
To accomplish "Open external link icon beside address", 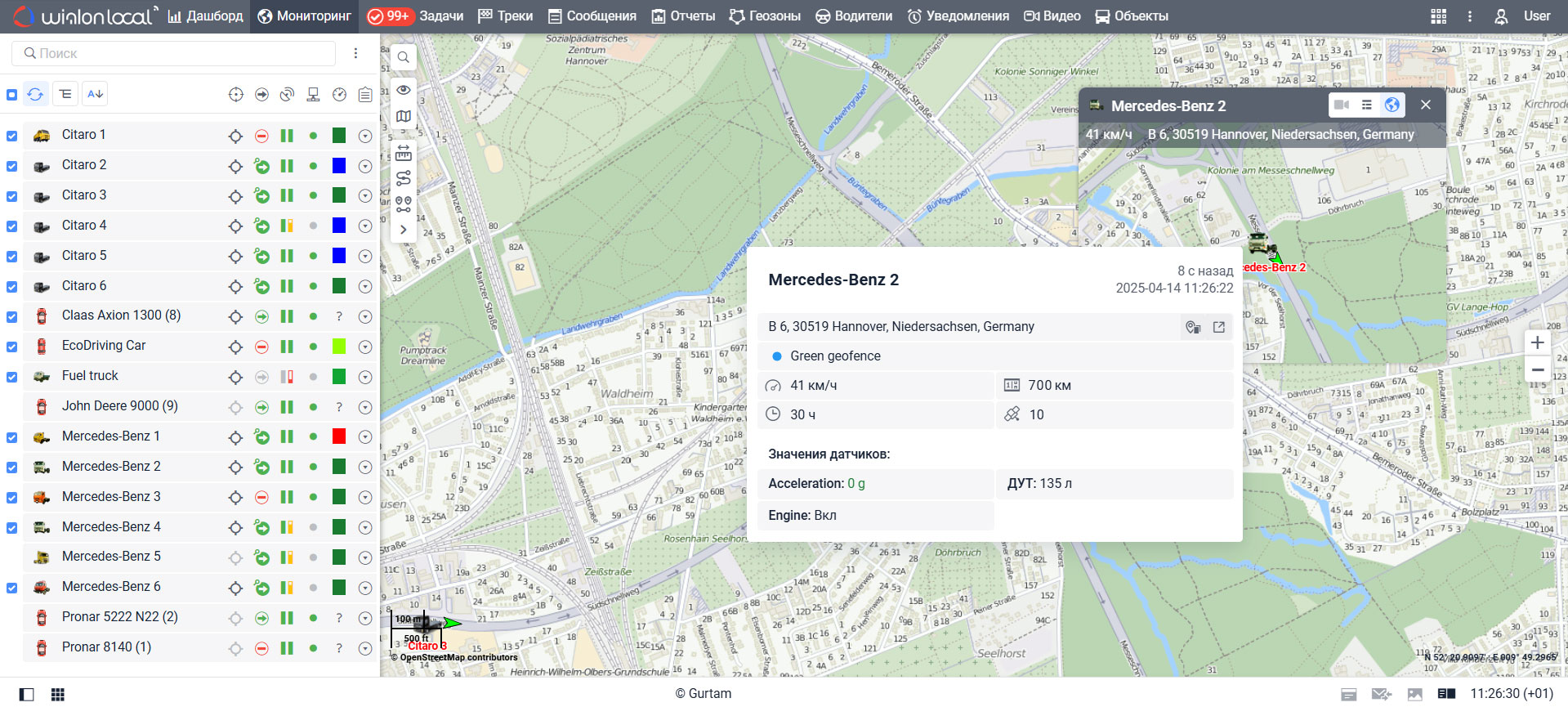I will (x=1218, y=327).
